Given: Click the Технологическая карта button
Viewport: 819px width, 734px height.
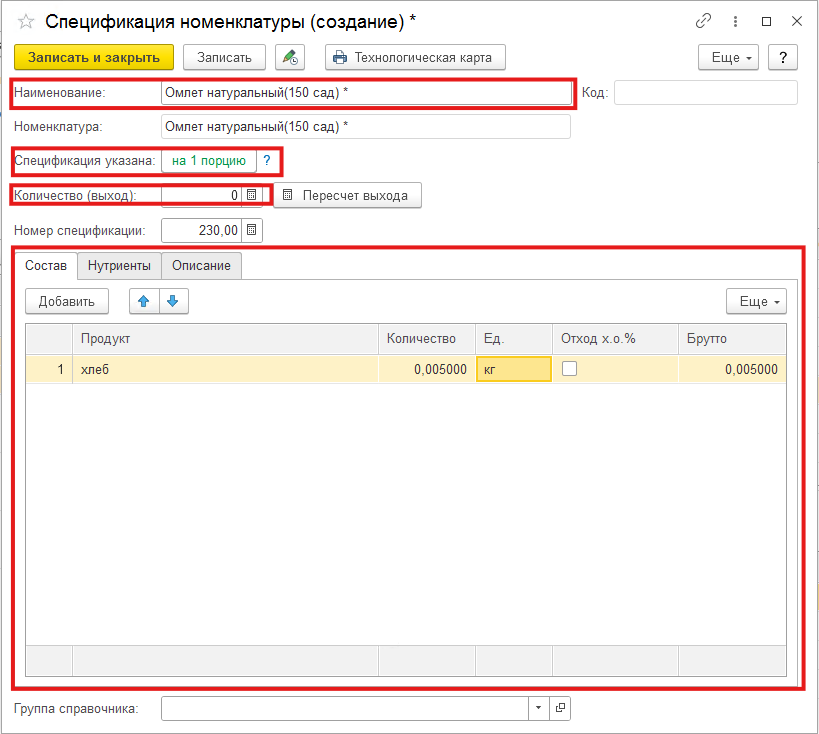Looking at the screenshot, I should pos(415,57).
